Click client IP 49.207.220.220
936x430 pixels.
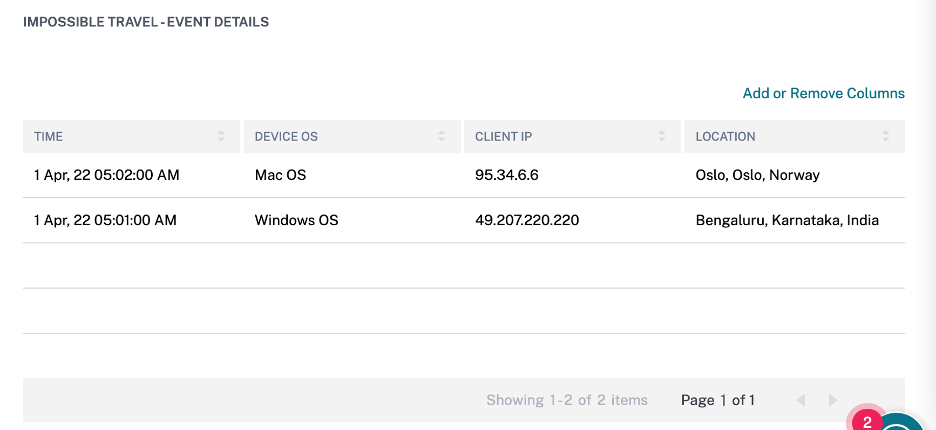pos(527,220)
